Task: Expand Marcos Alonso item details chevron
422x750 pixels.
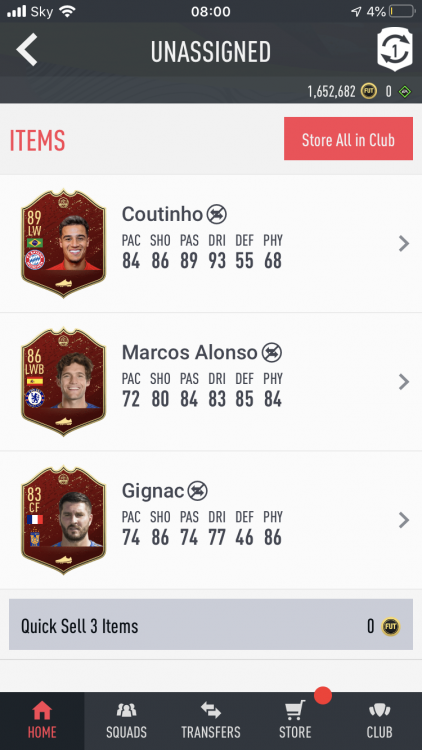Action: pos(404,382)
